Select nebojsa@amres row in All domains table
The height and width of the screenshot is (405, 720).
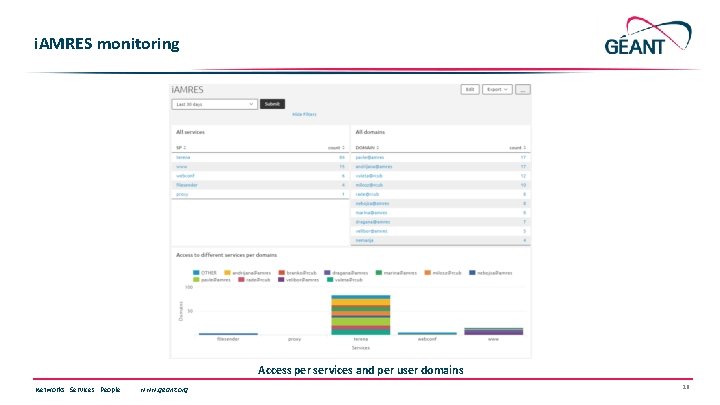441,203
